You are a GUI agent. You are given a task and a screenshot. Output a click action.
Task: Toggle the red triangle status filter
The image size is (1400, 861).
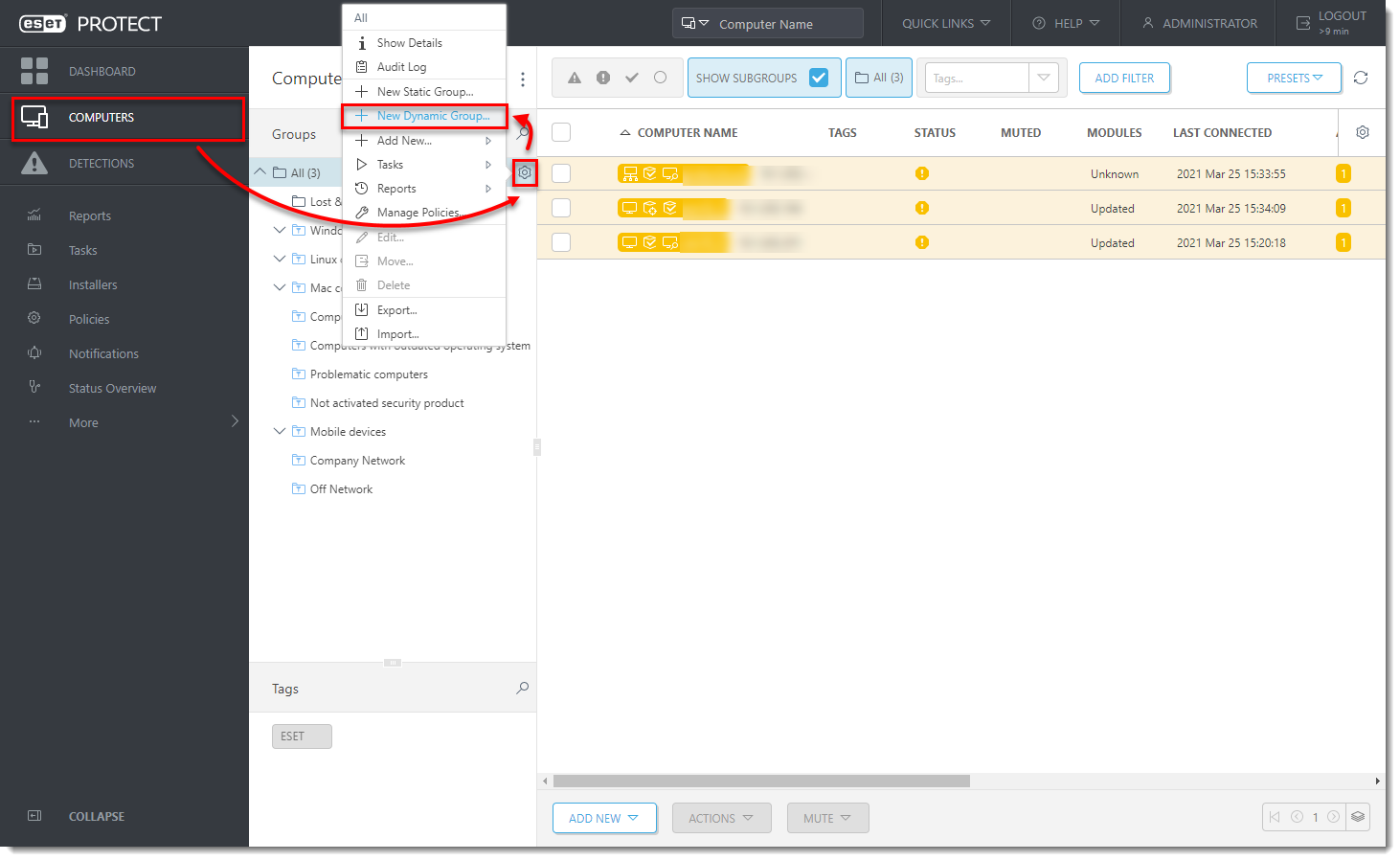[575, 78]
